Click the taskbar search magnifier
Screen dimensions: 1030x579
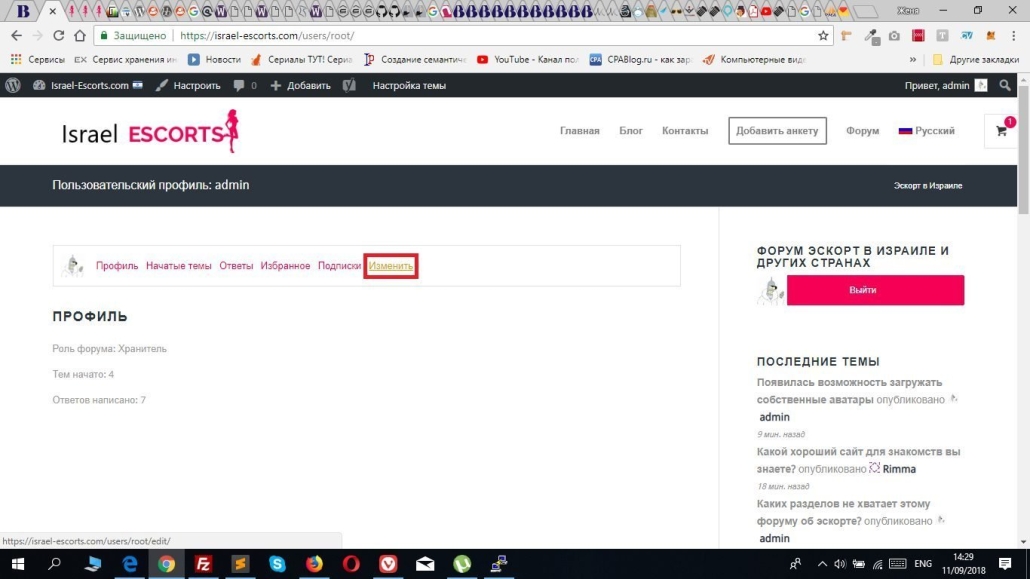coord(55,564)
